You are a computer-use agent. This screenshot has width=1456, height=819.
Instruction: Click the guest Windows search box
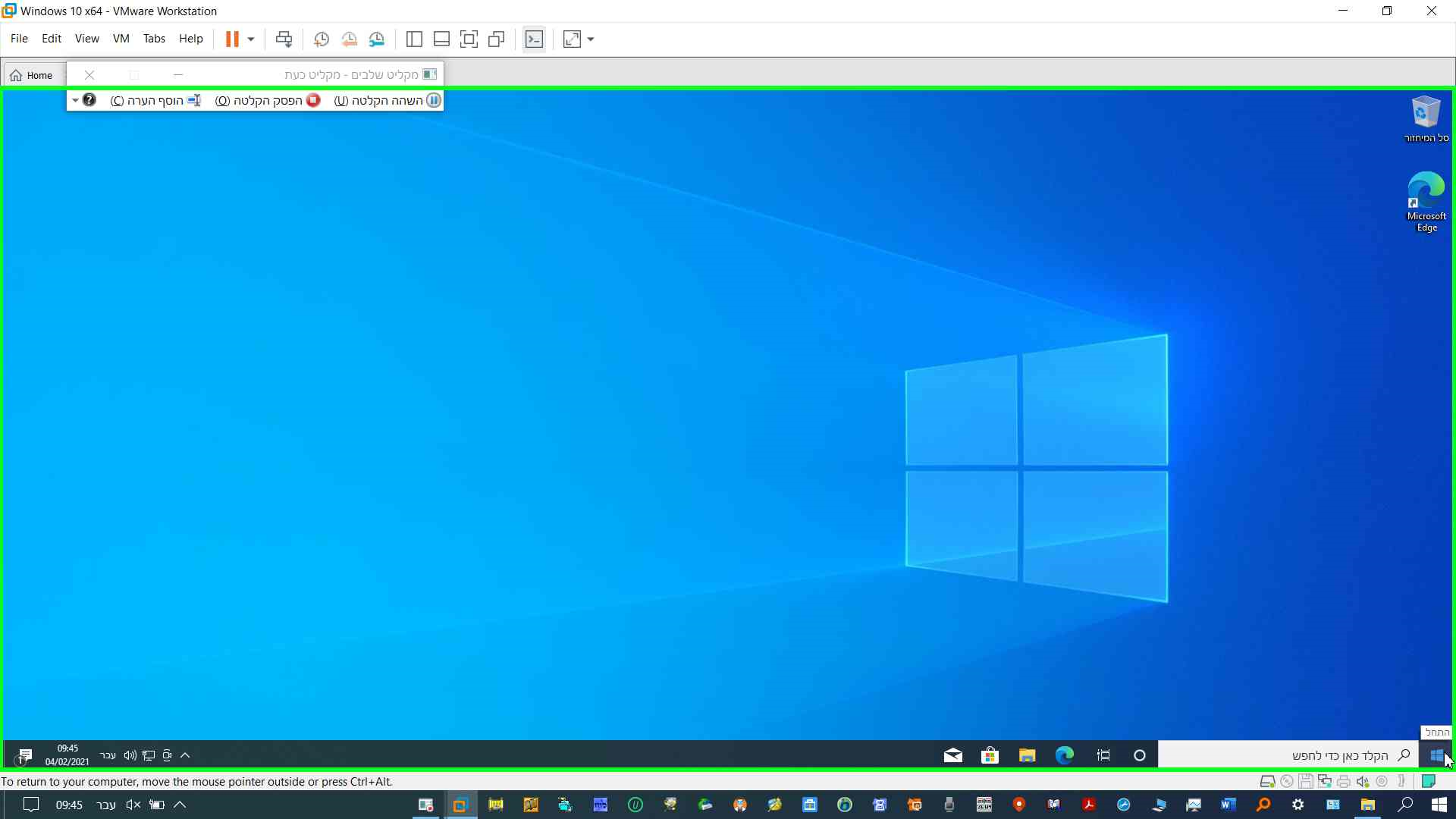[1289, 755]
